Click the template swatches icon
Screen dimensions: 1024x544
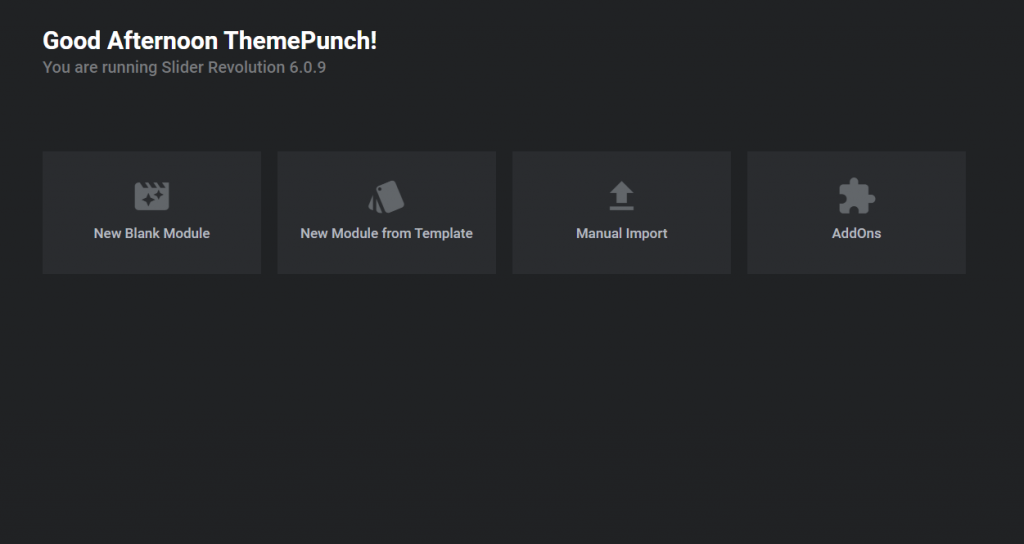click(386, 197)
